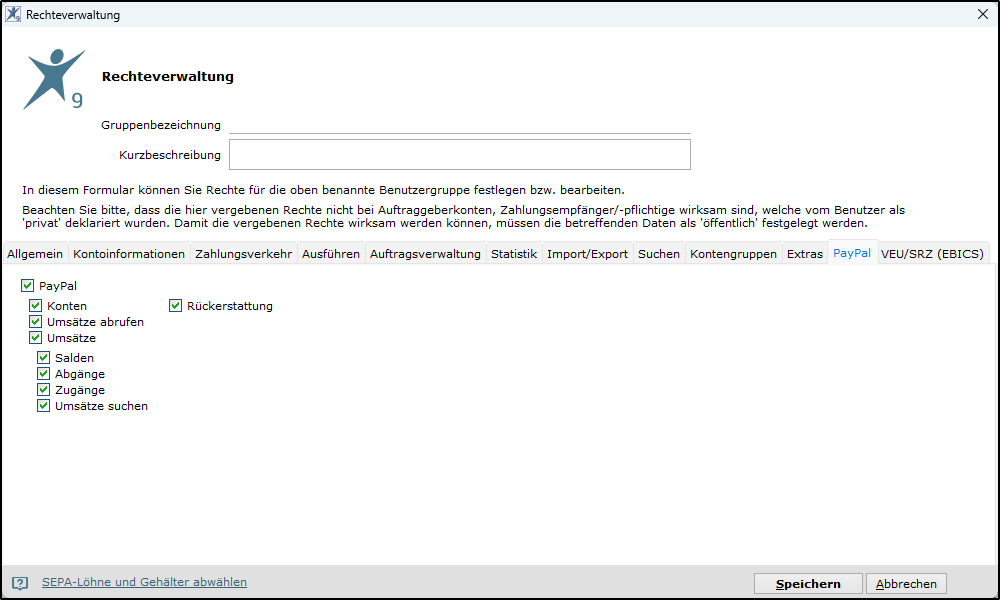Uncheck the Salden checkbox
The image size is (1000, 600).
tap(43, 358)
